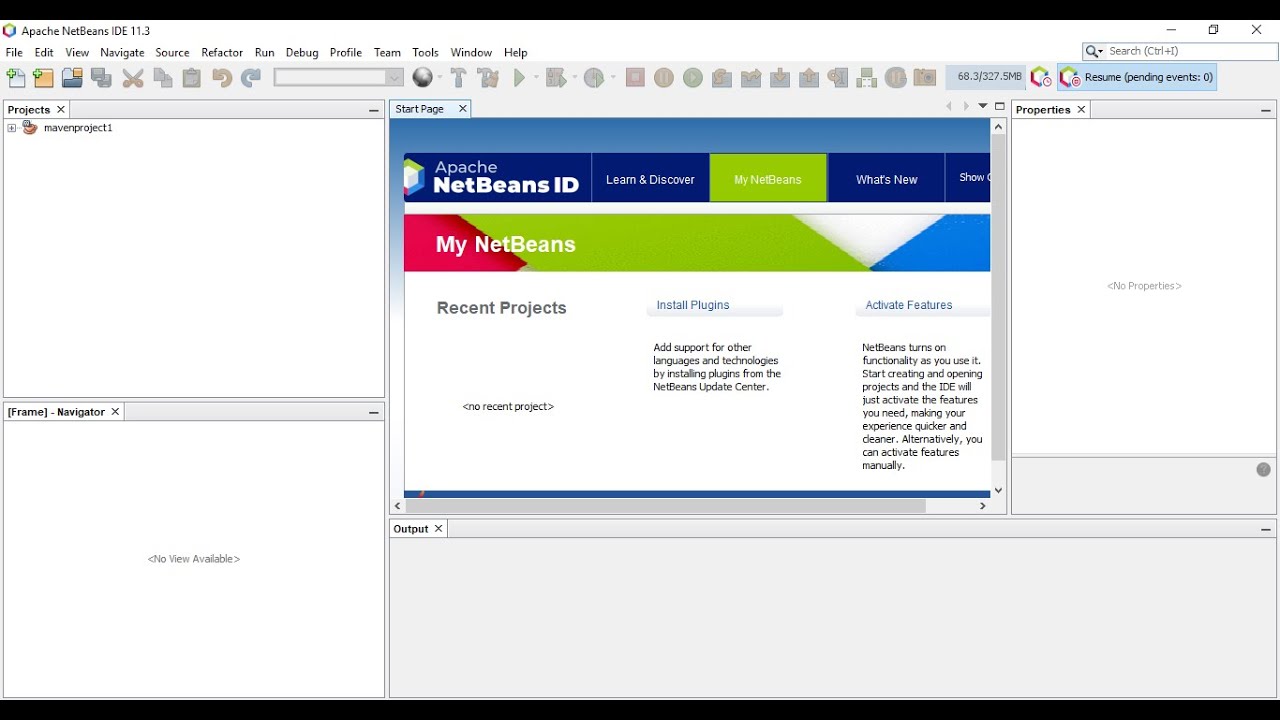1280x720 pixels.
Task: Click the Save All toolbar icon
Action: tap(101, 78)
